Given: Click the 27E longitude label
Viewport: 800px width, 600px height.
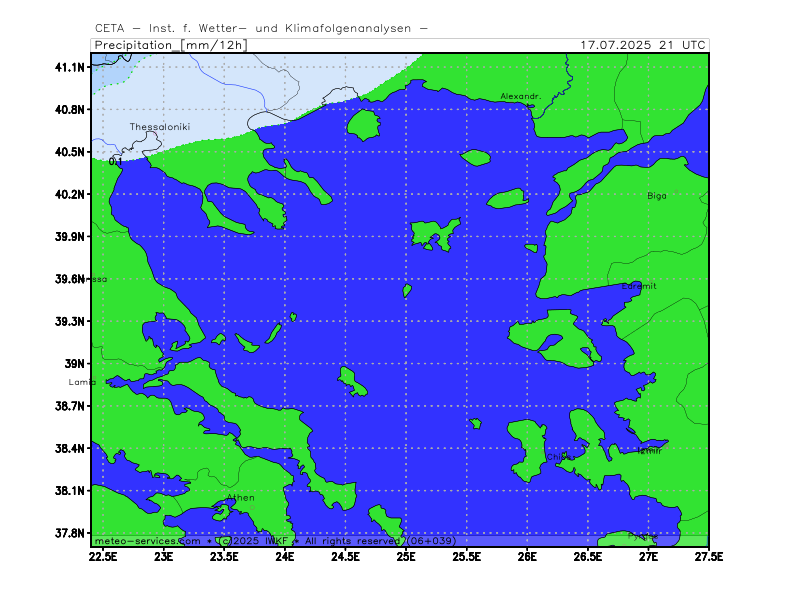Looking at the screenshot, I should pyautogui.click(x=648, y=557).
